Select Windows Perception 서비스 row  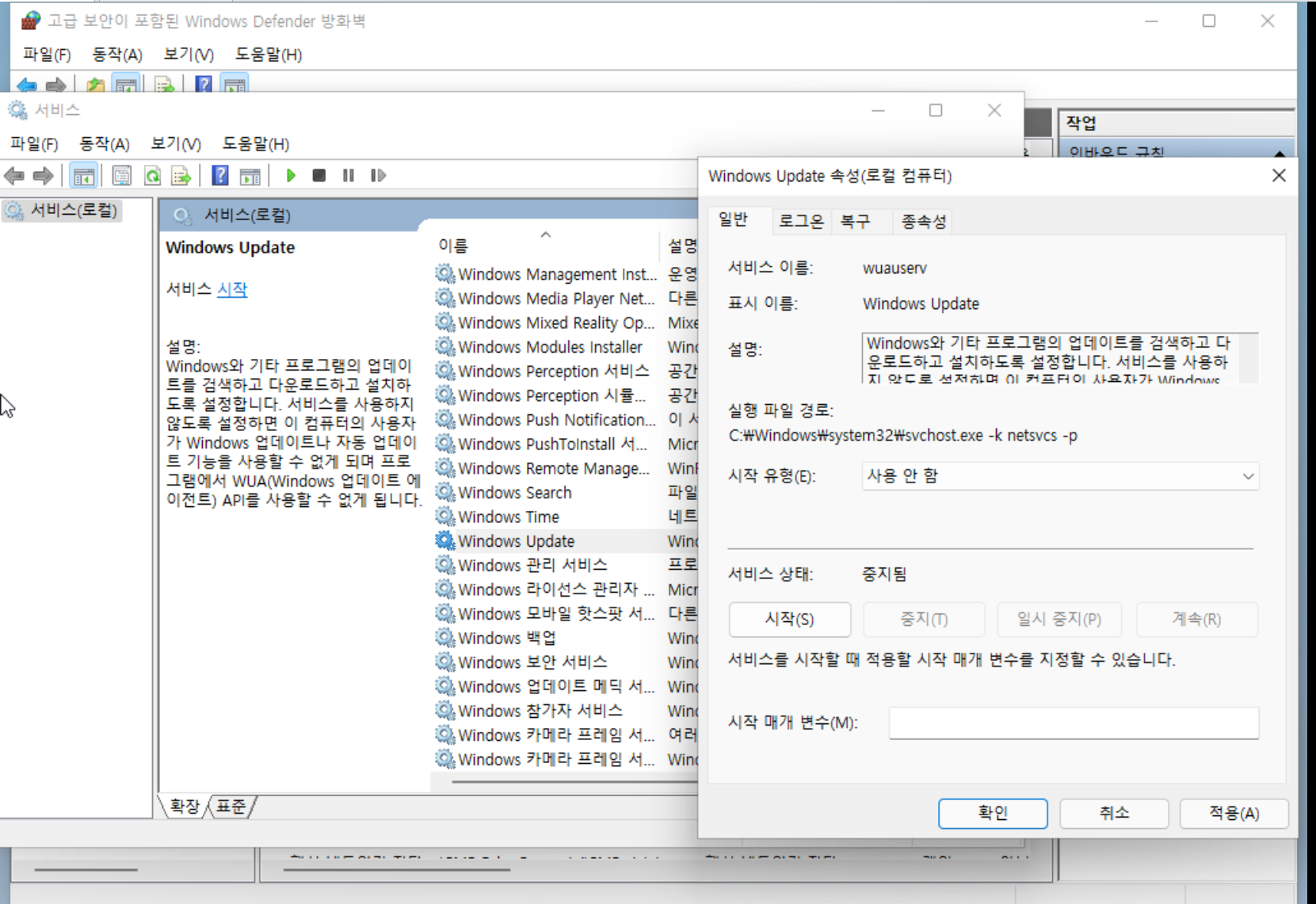pos(566,371)
